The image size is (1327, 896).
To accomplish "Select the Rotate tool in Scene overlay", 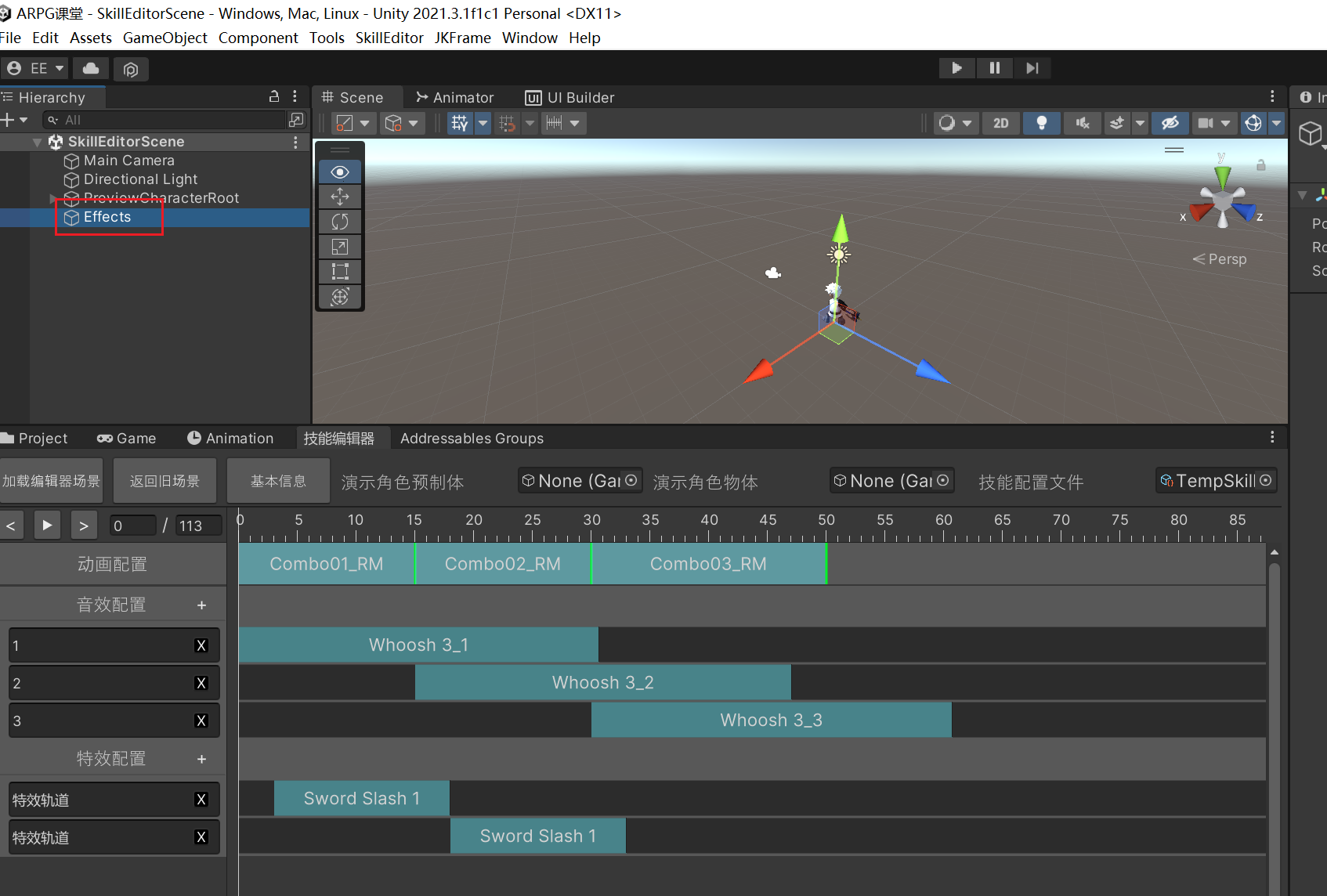I will (340, 222).
